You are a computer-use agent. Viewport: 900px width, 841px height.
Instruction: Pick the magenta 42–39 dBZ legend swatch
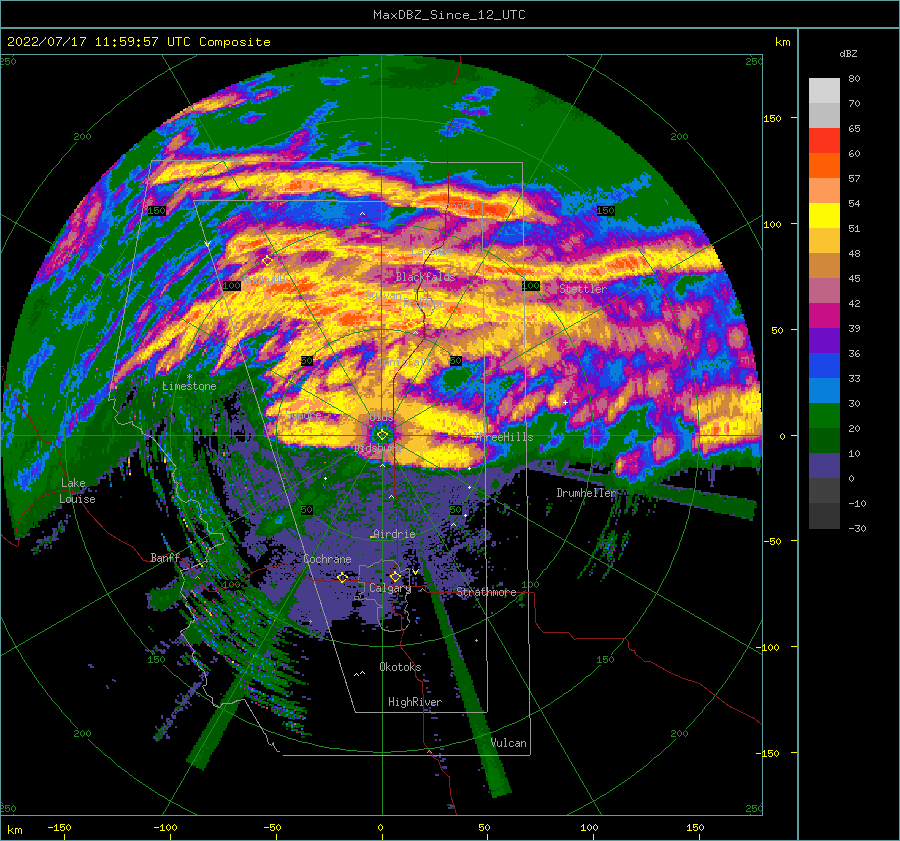(824, 315)
